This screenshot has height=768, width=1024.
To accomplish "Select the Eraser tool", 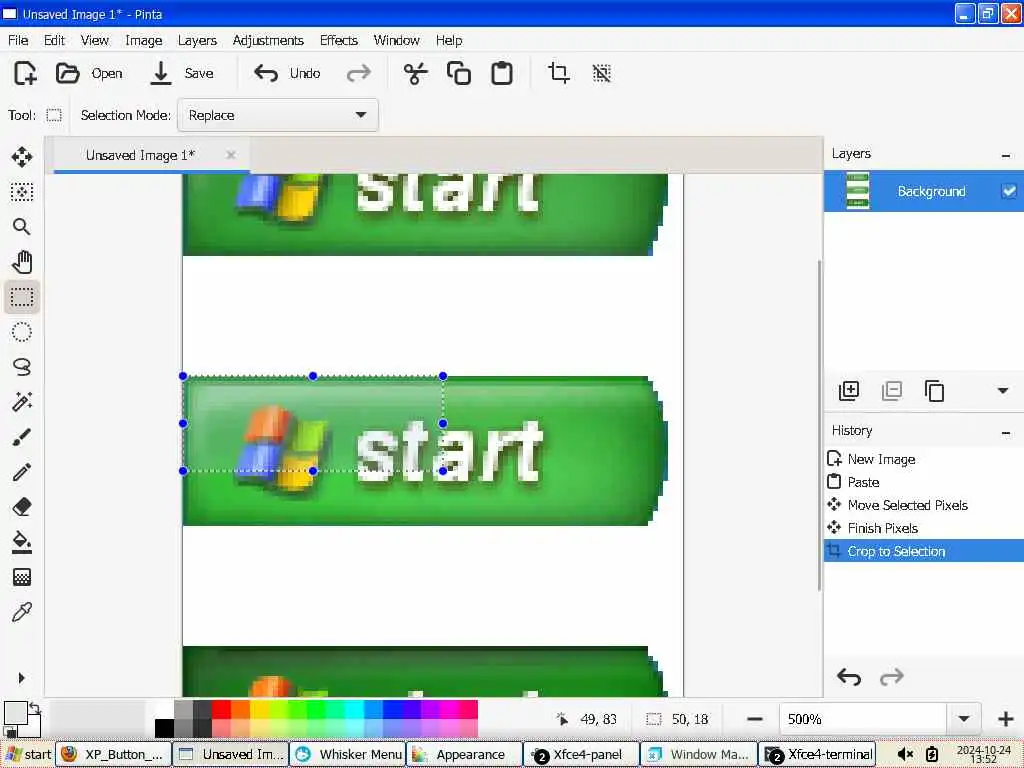I will [22, 507].
